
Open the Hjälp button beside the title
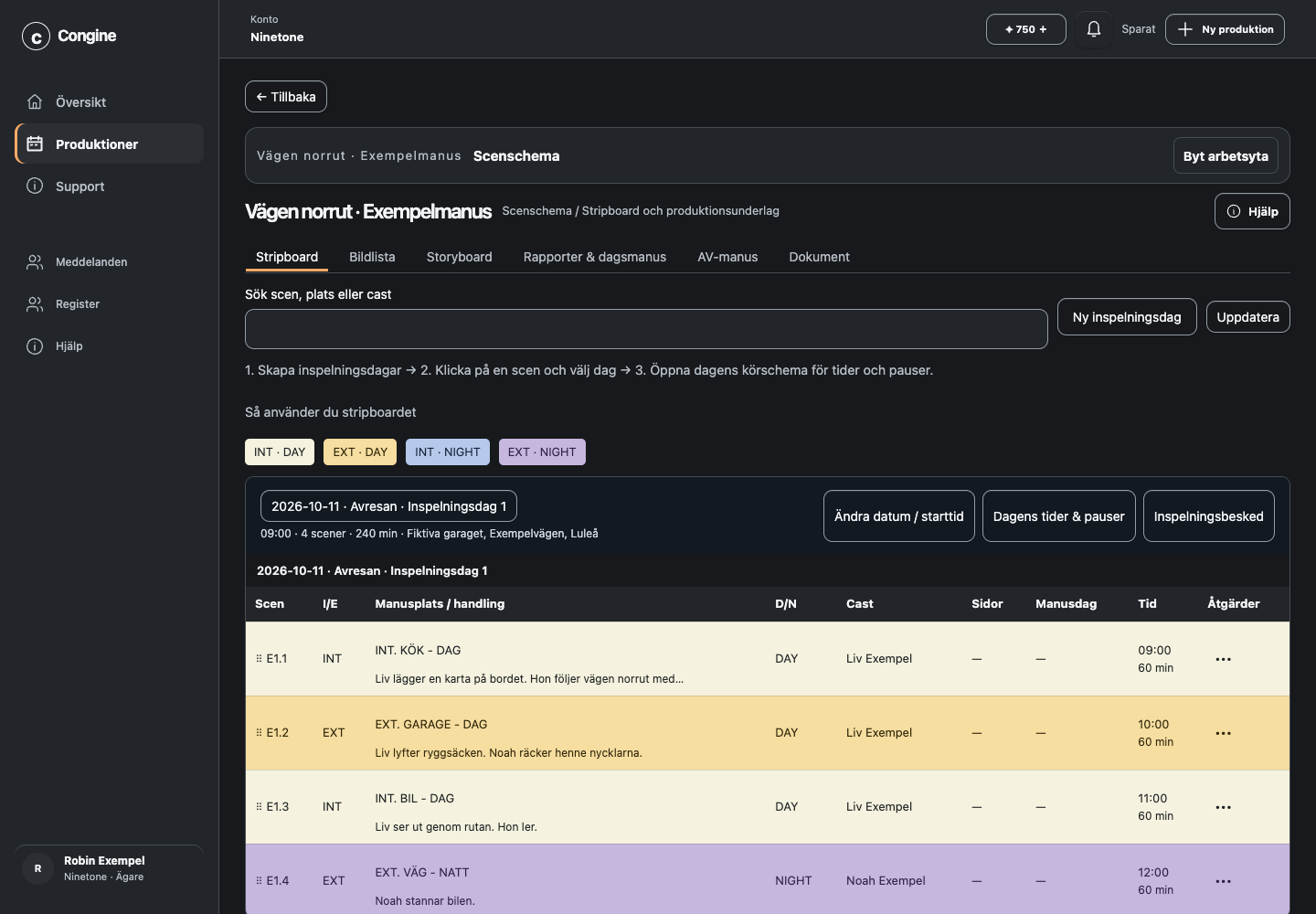click(1252, 211)
